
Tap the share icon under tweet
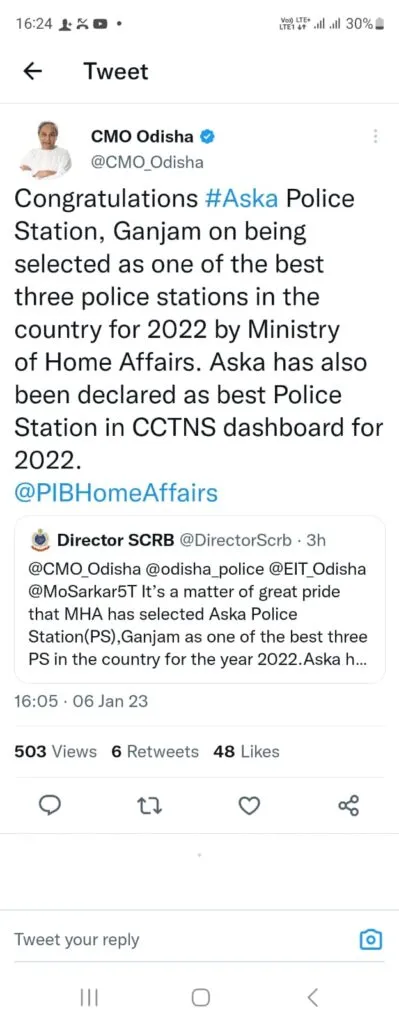348,806
